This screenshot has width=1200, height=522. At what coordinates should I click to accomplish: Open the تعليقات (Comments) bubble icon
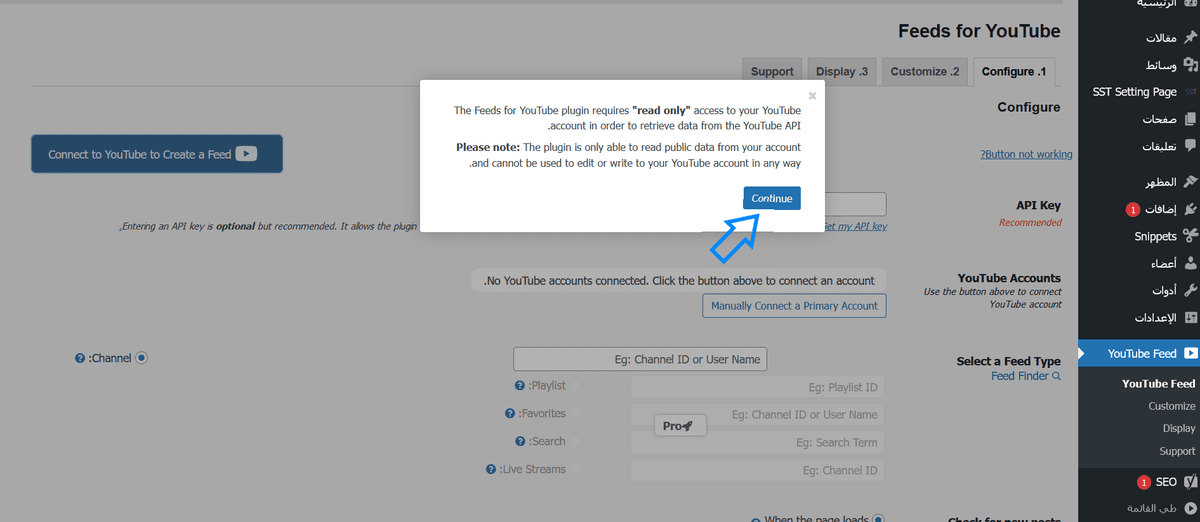(x=1190, y=146)
